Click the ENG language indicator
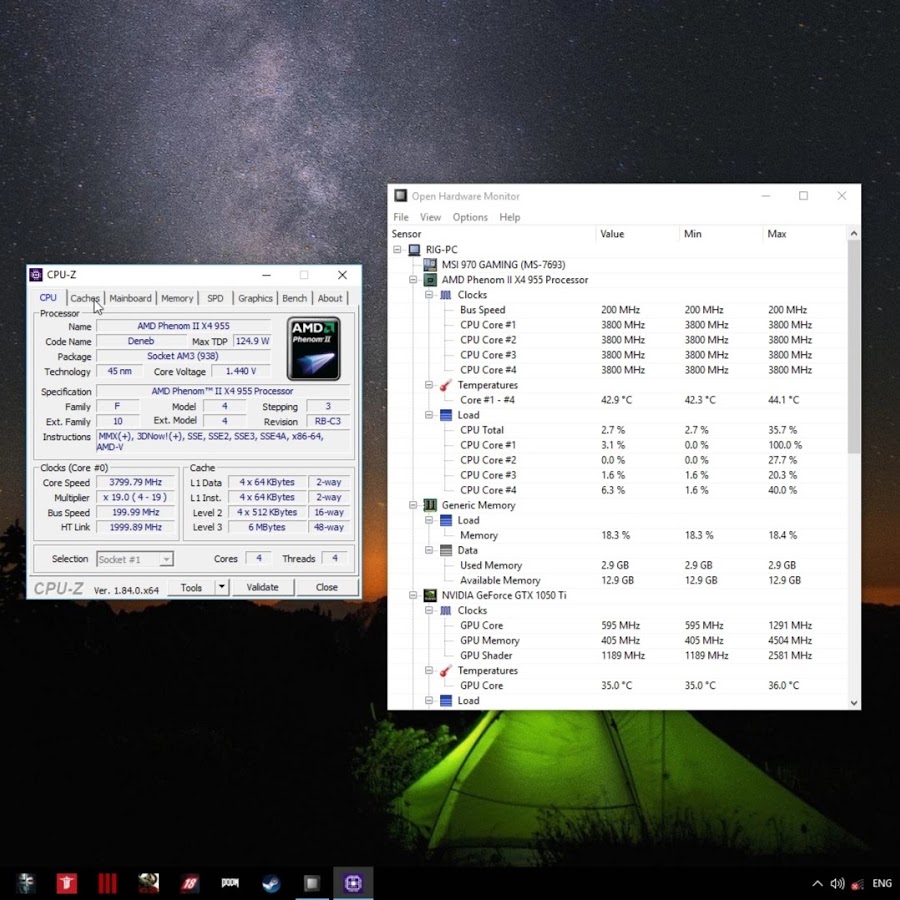This screenshot has height=900, width=900. tap(882, 883)
